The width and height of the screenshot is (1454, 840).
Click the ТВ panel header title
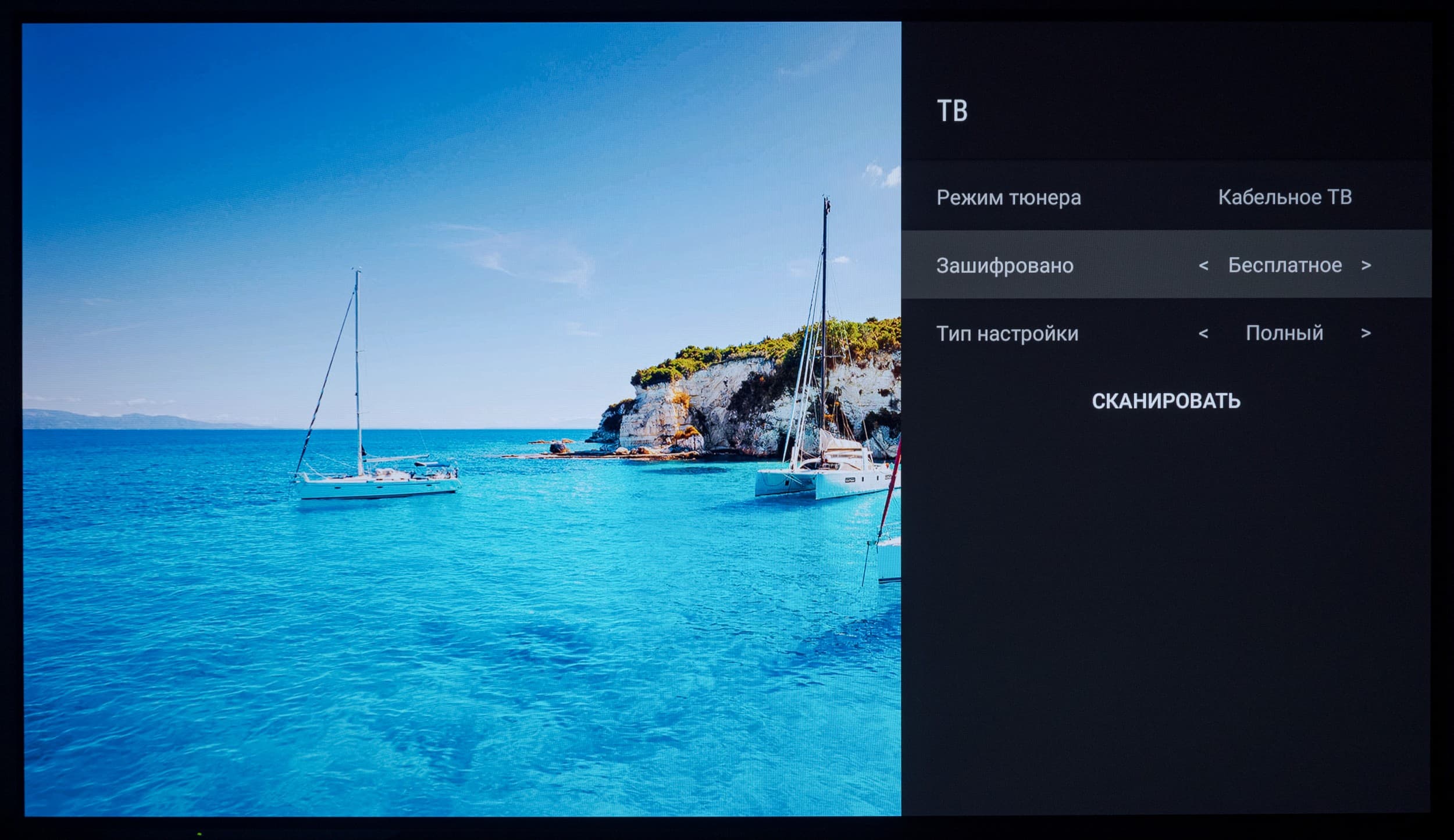pyautogui.click(x=952, y=111)
